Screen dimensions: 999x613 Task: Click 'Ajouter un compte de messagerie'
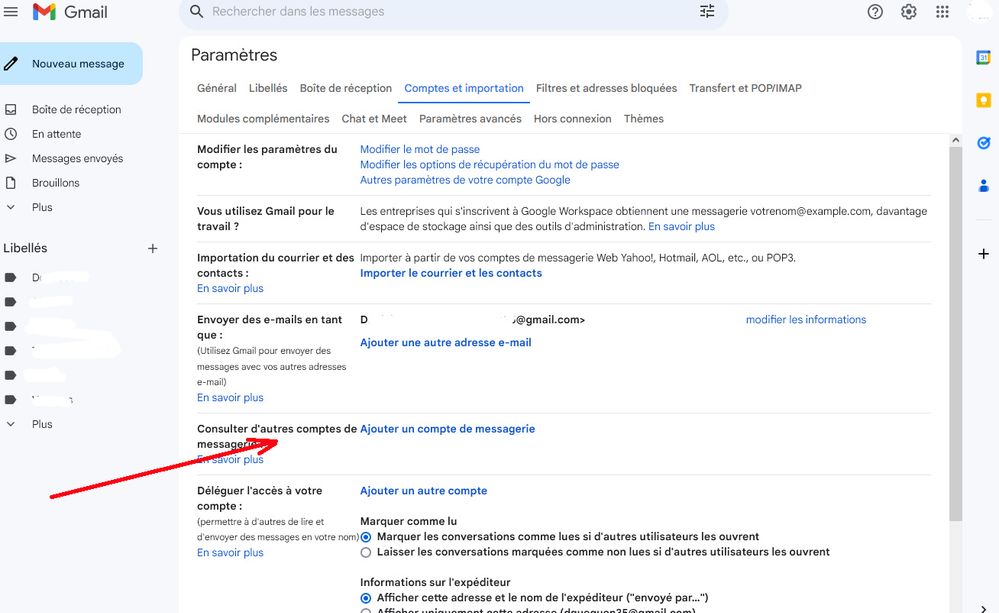pyautogui.click(x=448, y=428)
